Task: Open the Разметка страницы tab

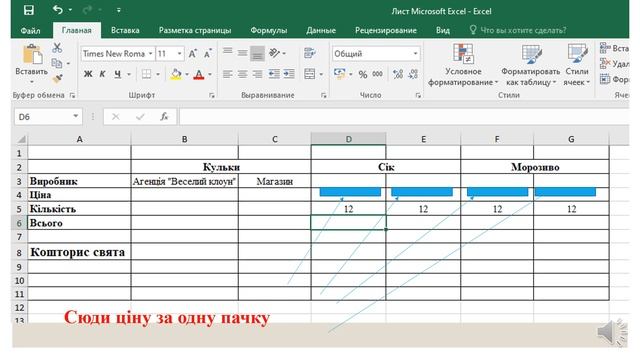Action: (195, 30)
